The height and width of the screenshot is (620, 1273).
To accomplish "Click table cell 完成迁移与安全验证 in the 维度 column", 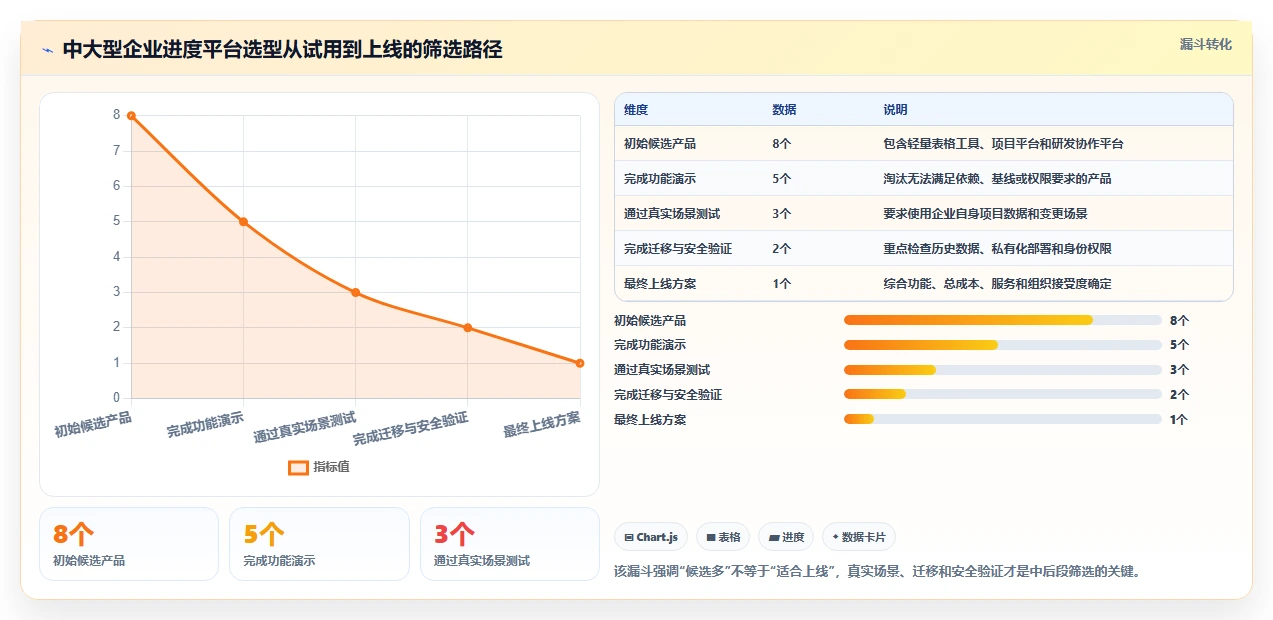I will 678,249.
